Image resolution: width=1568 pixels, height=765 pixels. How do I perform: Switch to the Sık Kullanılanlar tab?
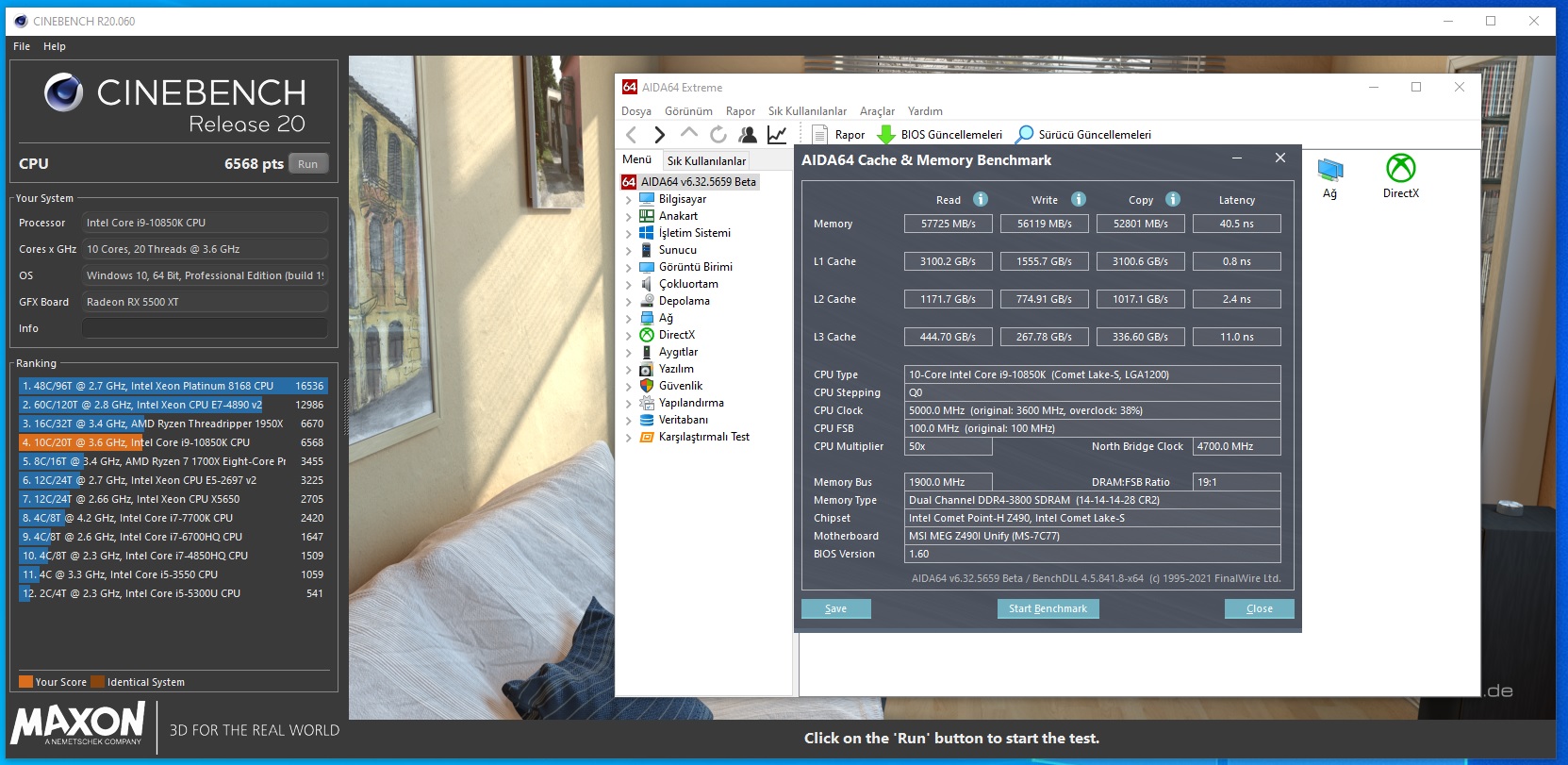pos(706,161)
